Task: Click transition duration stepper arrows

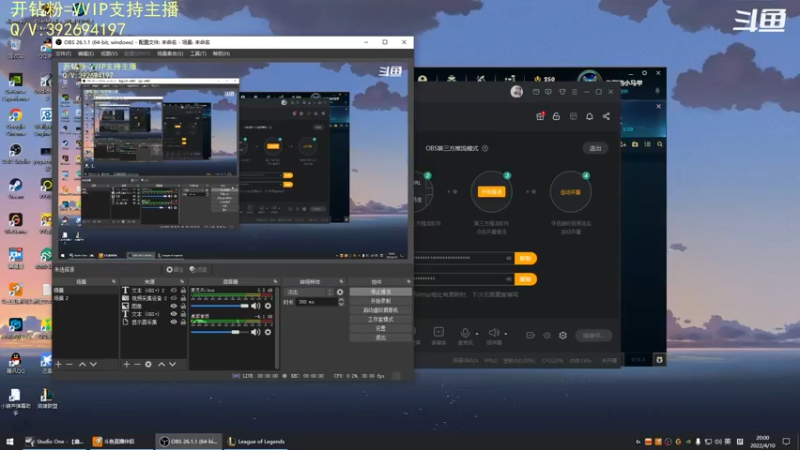Action: (341, 302)
